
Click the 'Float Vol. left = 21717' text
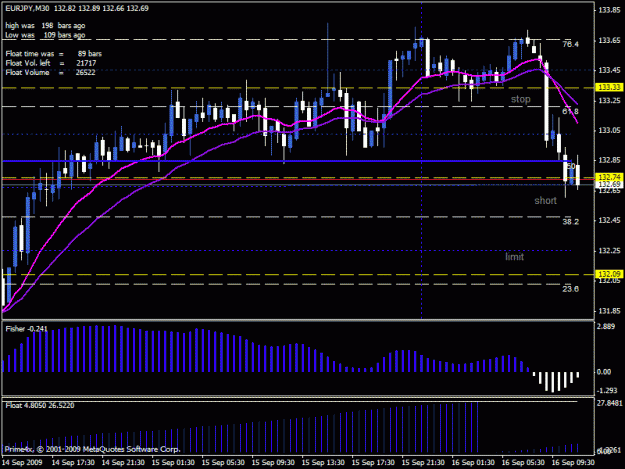[51, 63]
